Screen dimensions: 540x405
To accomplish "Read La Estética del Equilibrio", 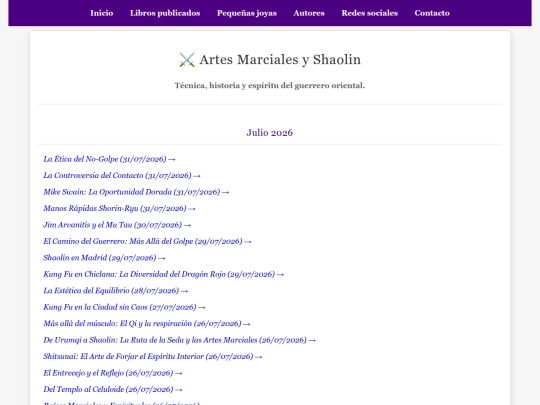I will click(116, 291).
